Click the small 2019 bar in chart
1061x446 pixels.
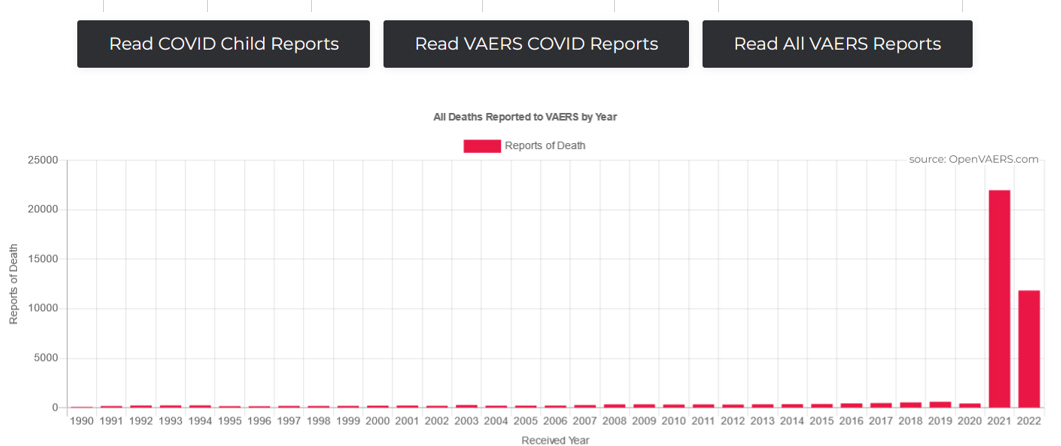tap(940, 405)
